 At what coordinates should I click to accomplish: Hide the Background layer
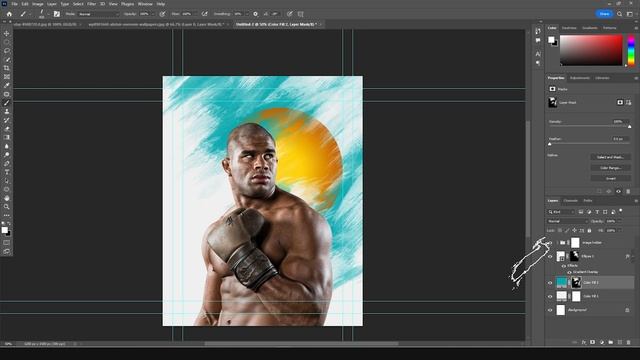click(550, 310)
